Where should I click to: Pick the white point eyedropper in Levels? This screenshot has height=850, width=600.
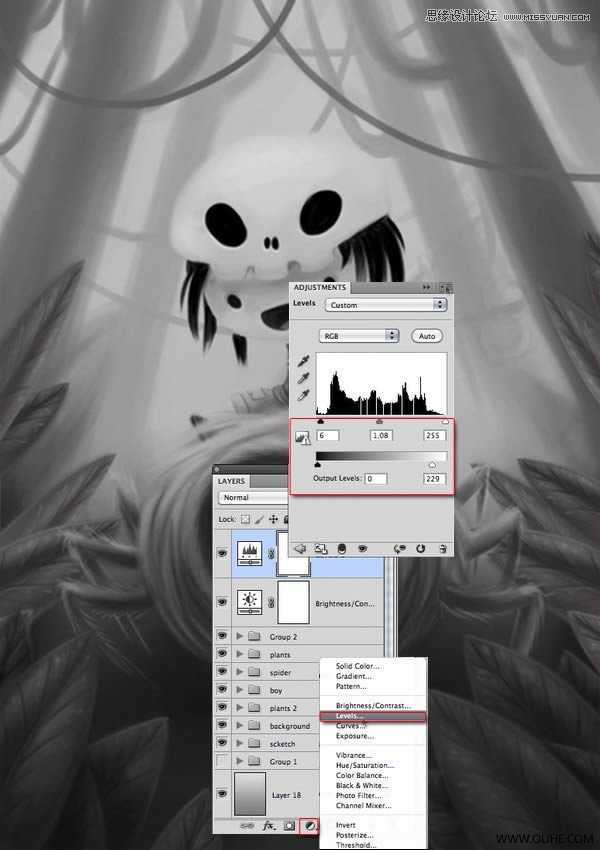[x=304, y=395]
